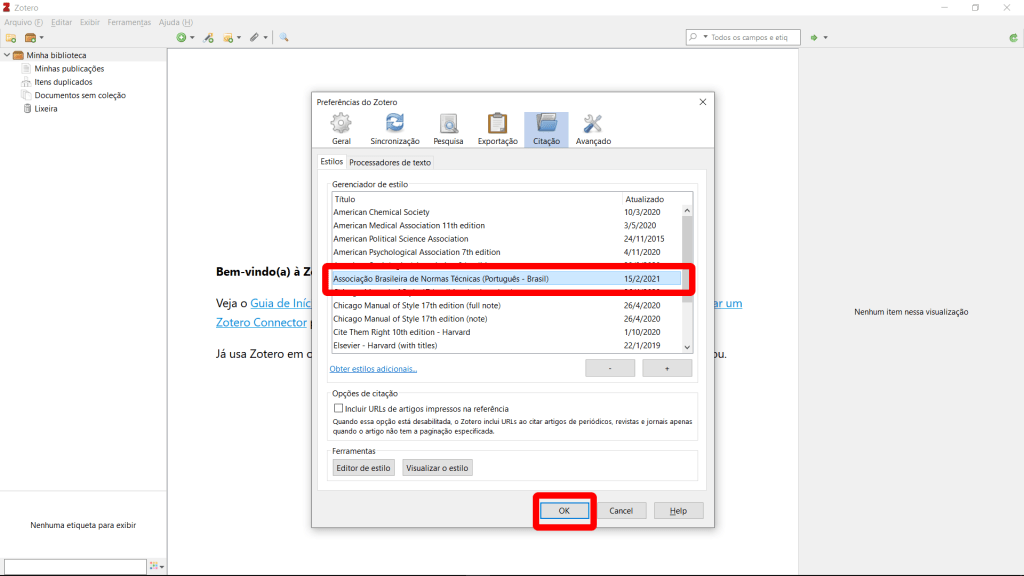Click the Obter estilos adicionais link

pyautogui.click(x=373, y=369)
